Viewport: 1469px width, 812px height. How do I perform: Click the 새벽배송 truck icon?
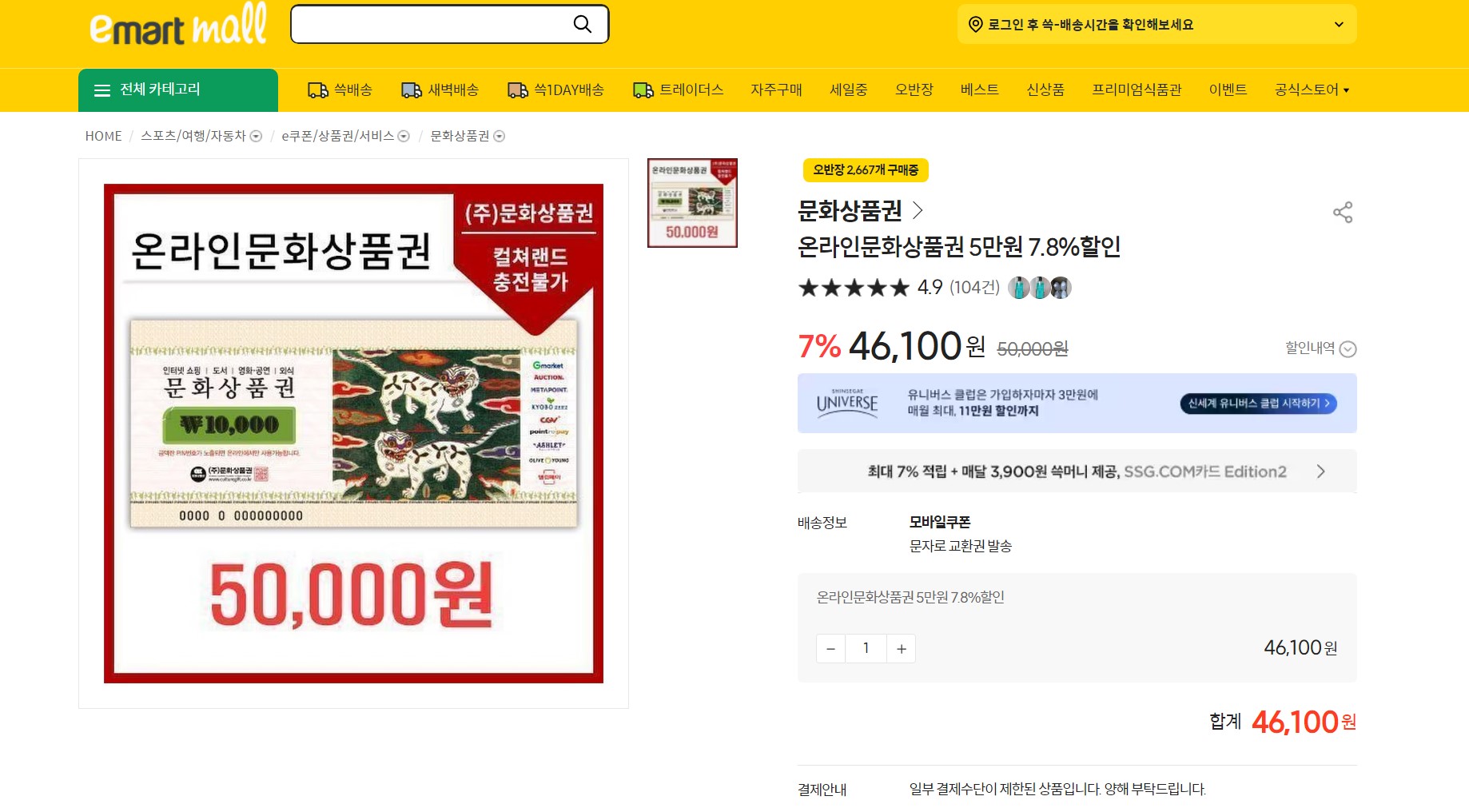point(412,90)
